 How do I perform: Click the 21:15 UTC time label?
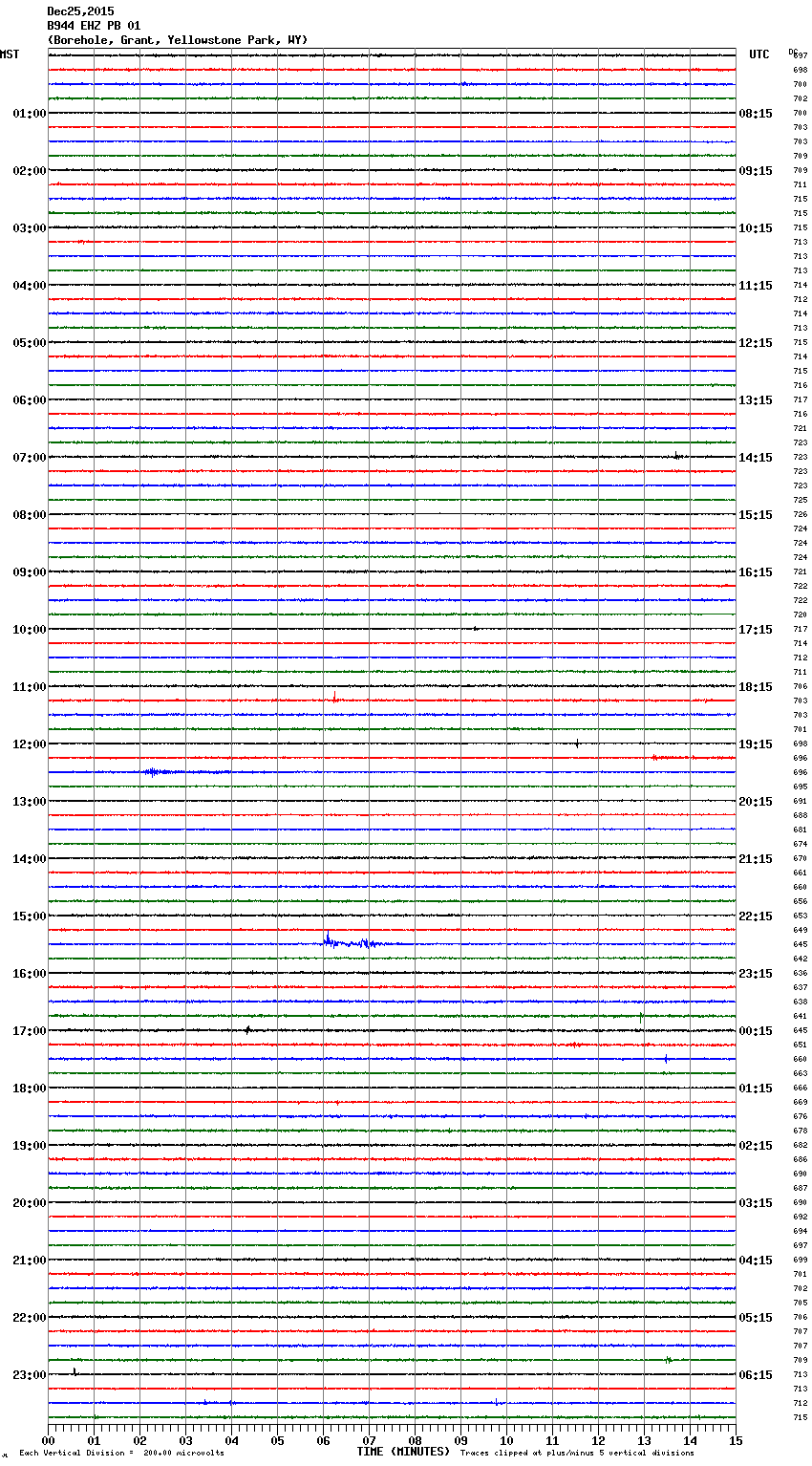click(756, 859)
